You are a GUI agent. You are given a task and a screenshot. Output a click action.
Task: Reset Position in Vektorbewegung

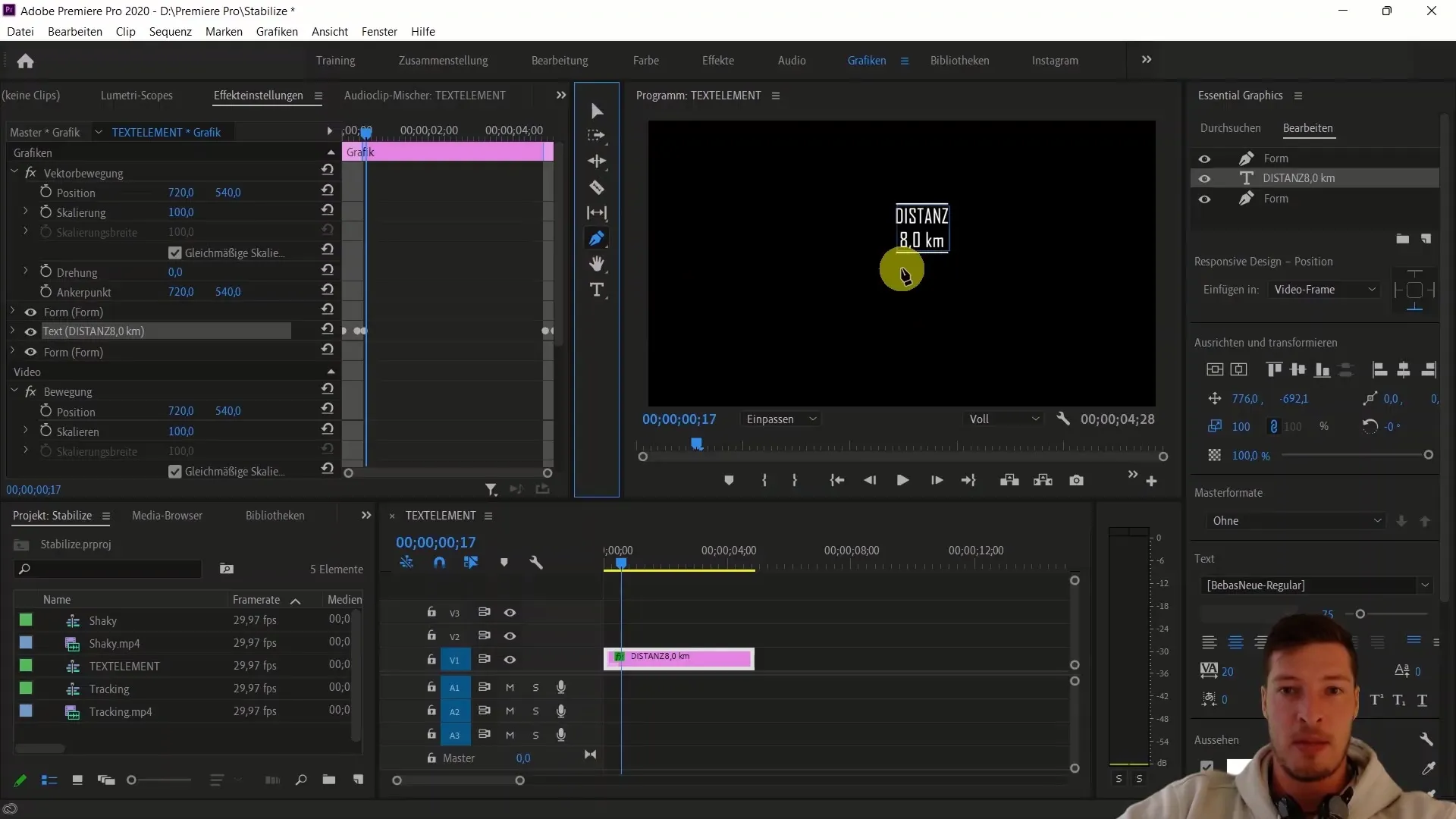pos(327,190)
